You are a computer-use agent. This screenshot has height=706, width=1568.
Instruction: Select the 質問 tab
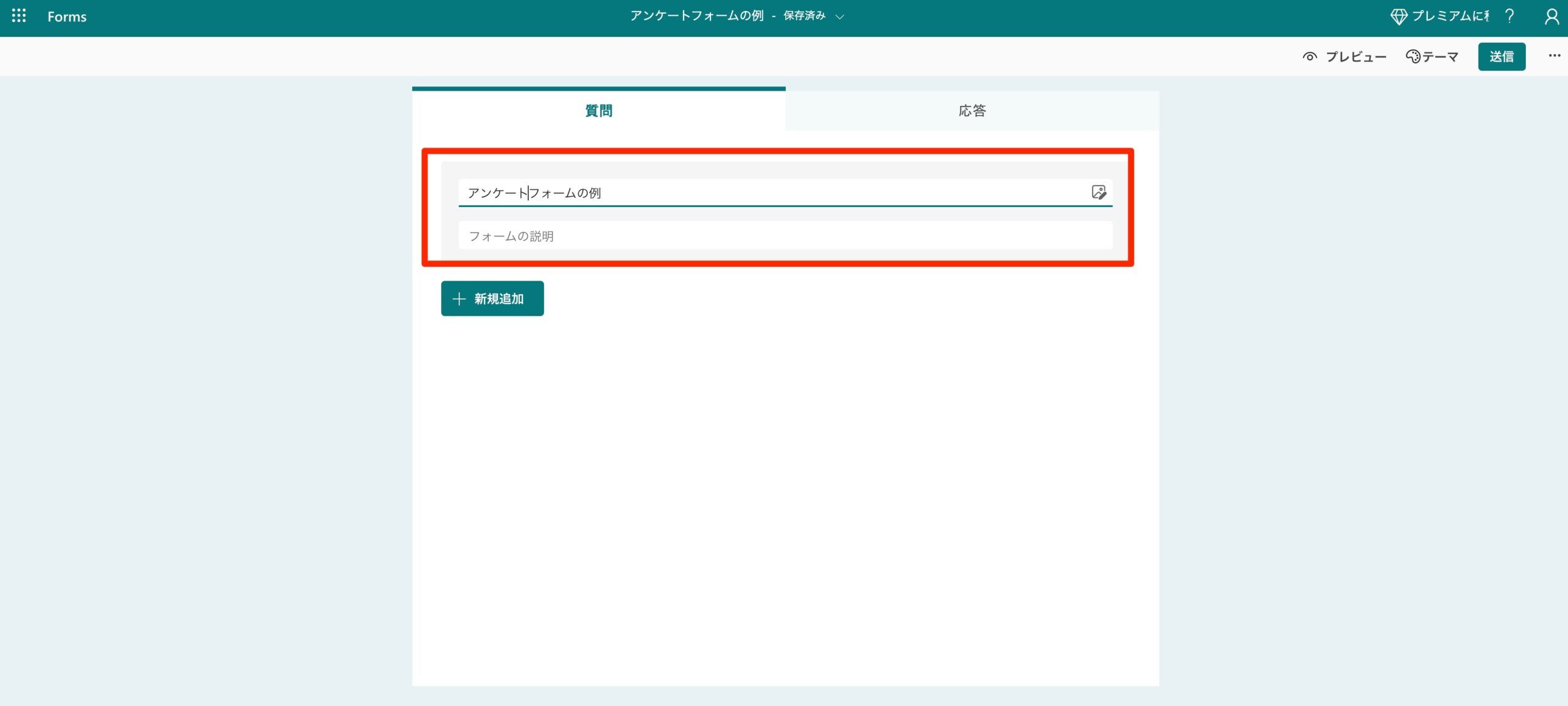coord(598,111)
